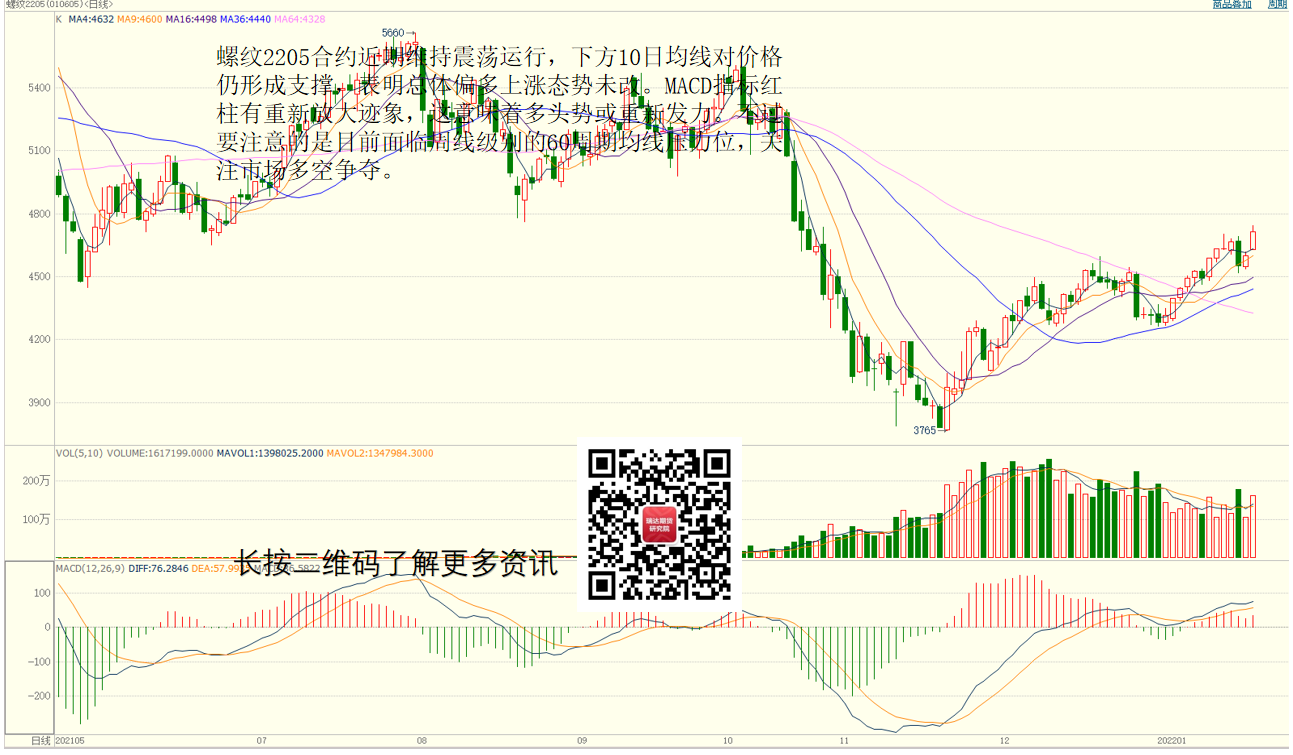The width and height of the screenshot is (1293, 755).
Task: Click the DIFF:76.2846 value label
Action: [159, 569]
